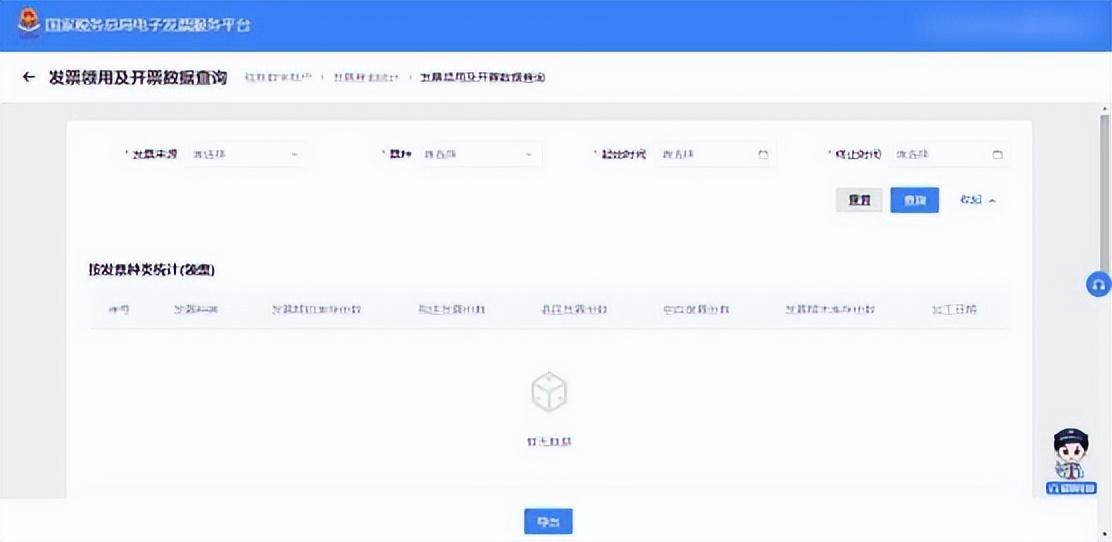Click the 终止时间 date input field
This screenshot has width=1112, height=542.
pyautogui.click(x=949, y=154)
